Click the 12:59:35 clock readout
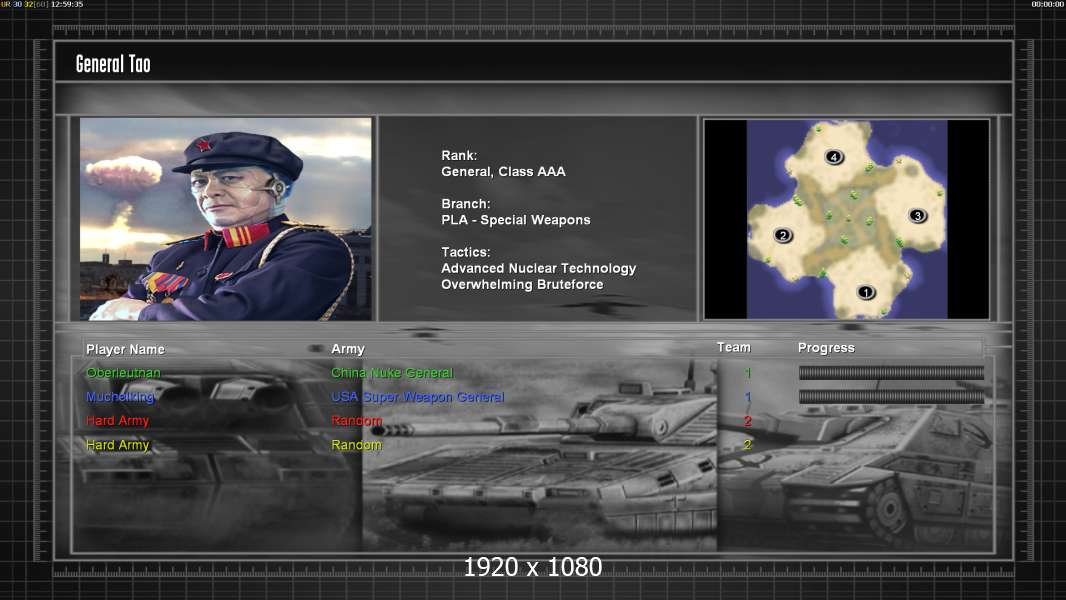1066x600 pixels. click(67, 4)
